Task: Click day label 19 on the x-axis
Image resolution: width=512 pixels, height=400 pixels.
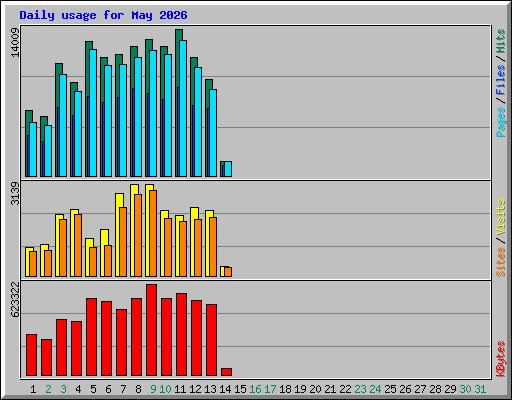Action: pos(300,389)
